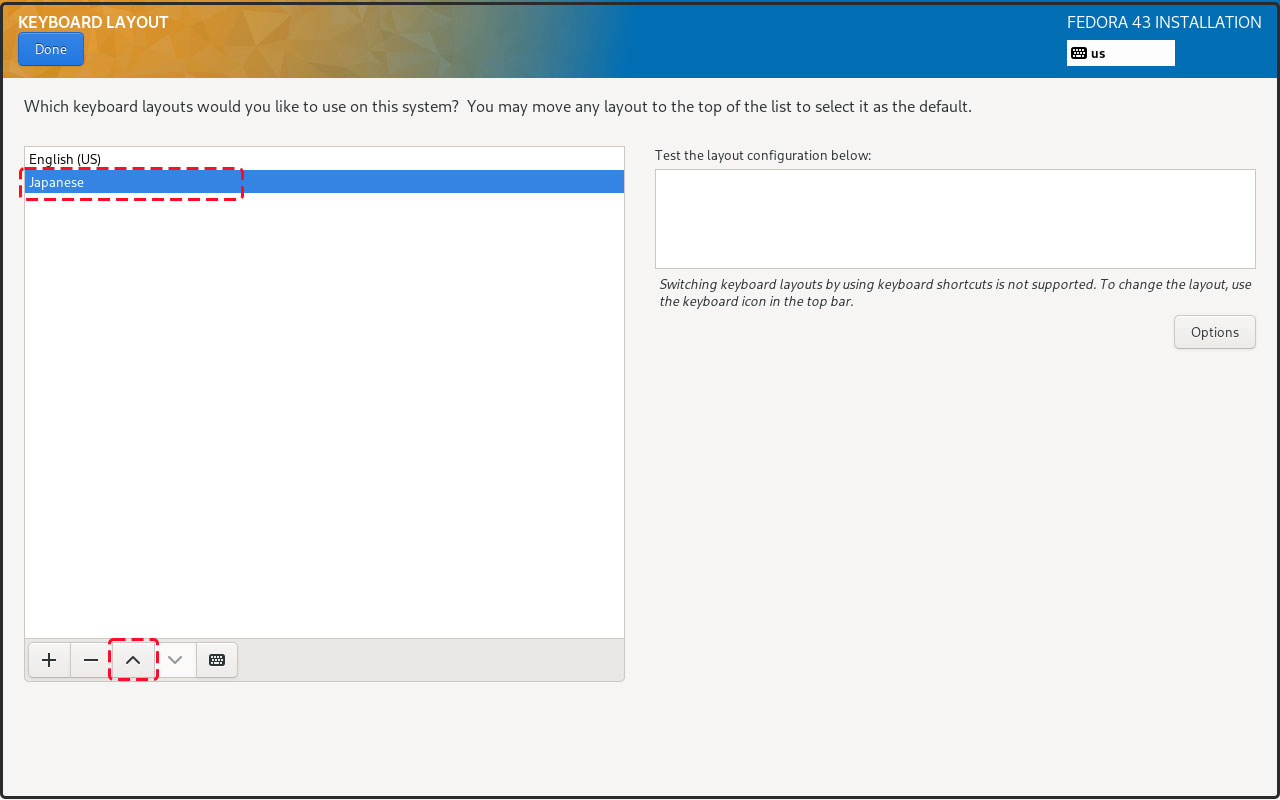The image size is (1280, 800).
Task: Move Japanese layout up with the up arrow
Action: (x=133, y=660)
